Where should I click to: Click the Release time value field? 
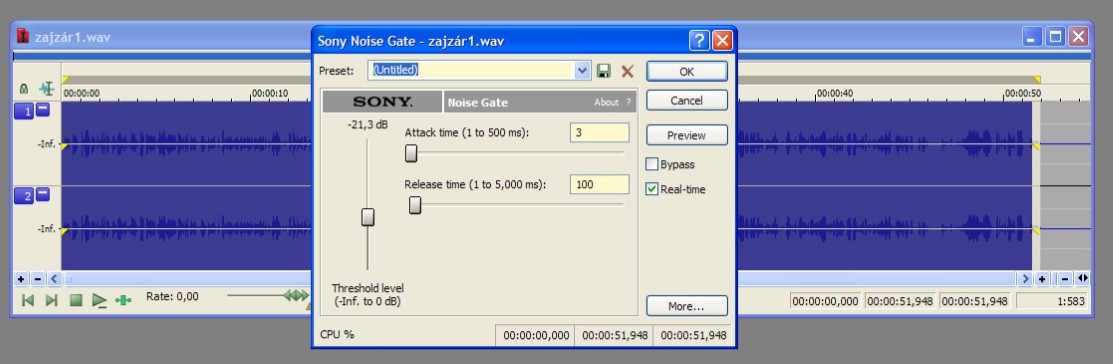[599, 184]
